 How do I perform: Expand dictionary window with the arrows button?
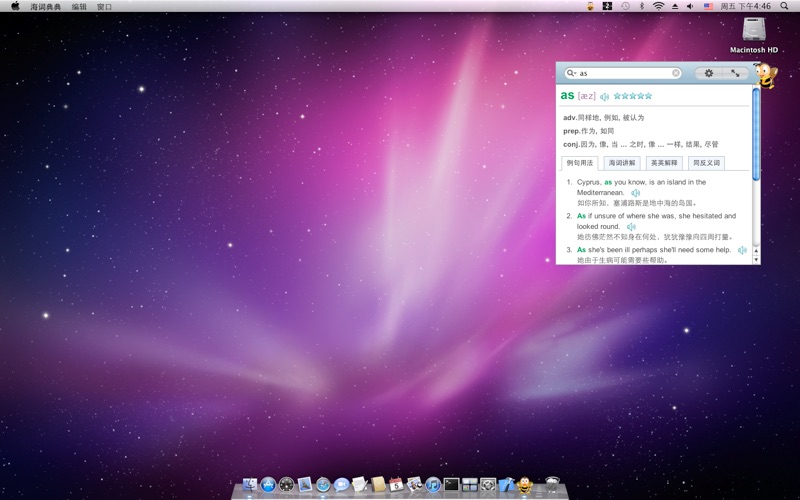735,73
